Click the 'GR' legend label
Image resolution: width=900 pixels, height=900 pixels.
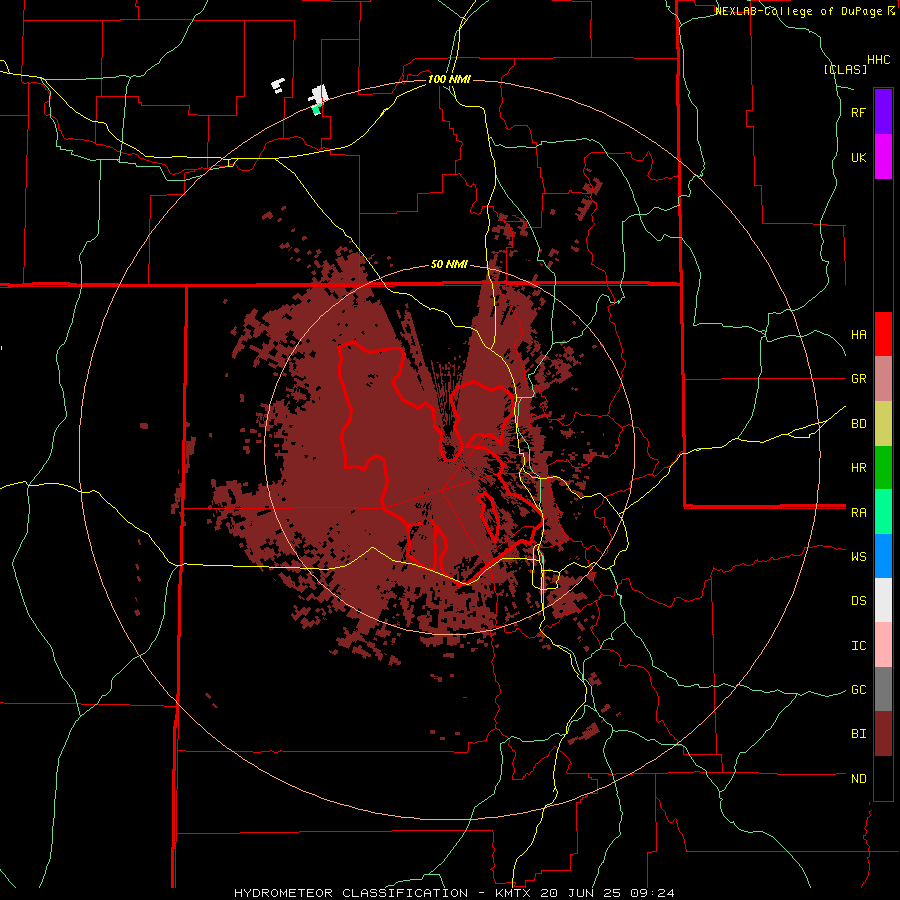(x=859, y=379)
